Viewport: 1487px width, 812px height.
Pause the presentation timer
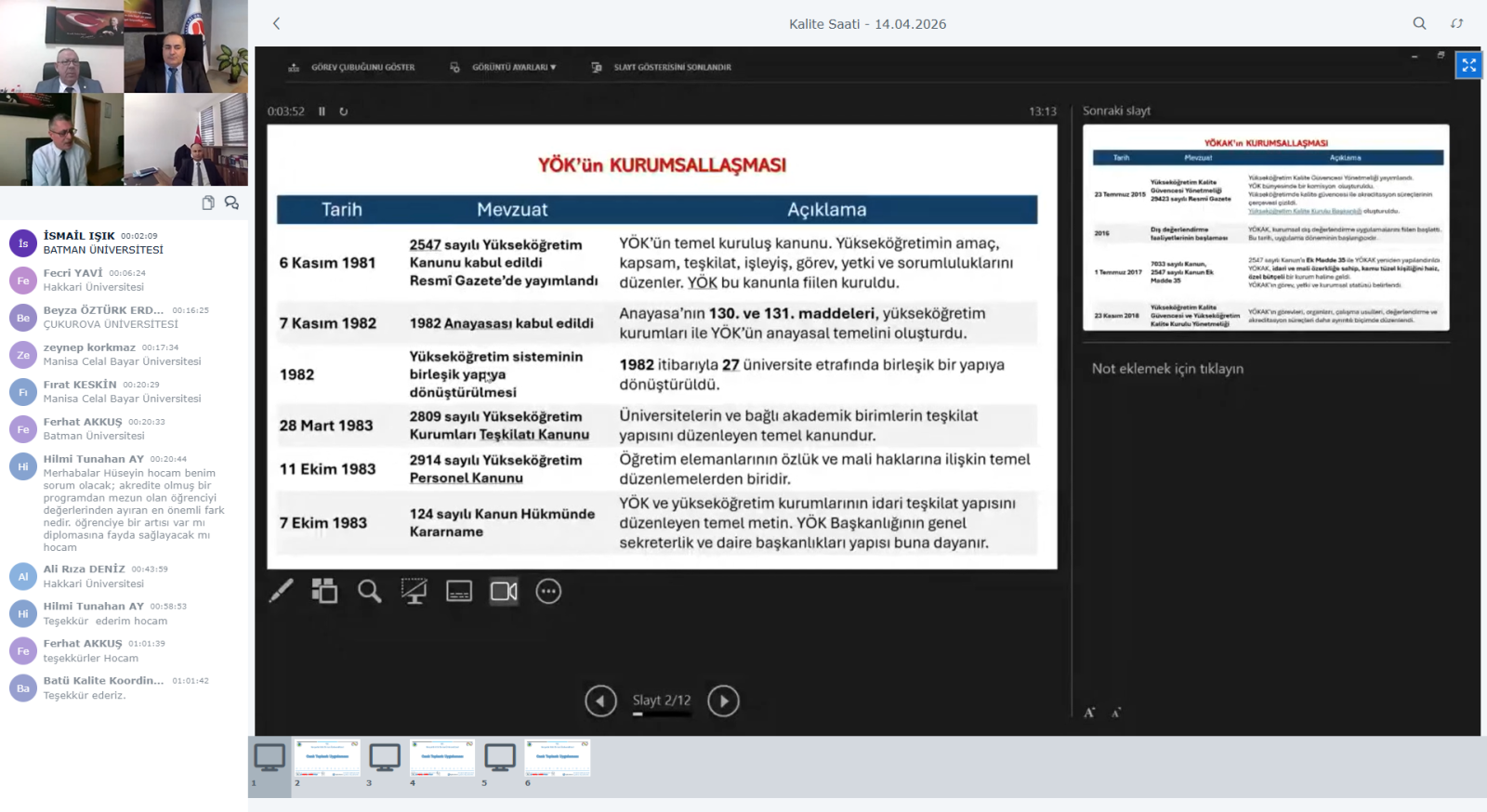[322, 111]
